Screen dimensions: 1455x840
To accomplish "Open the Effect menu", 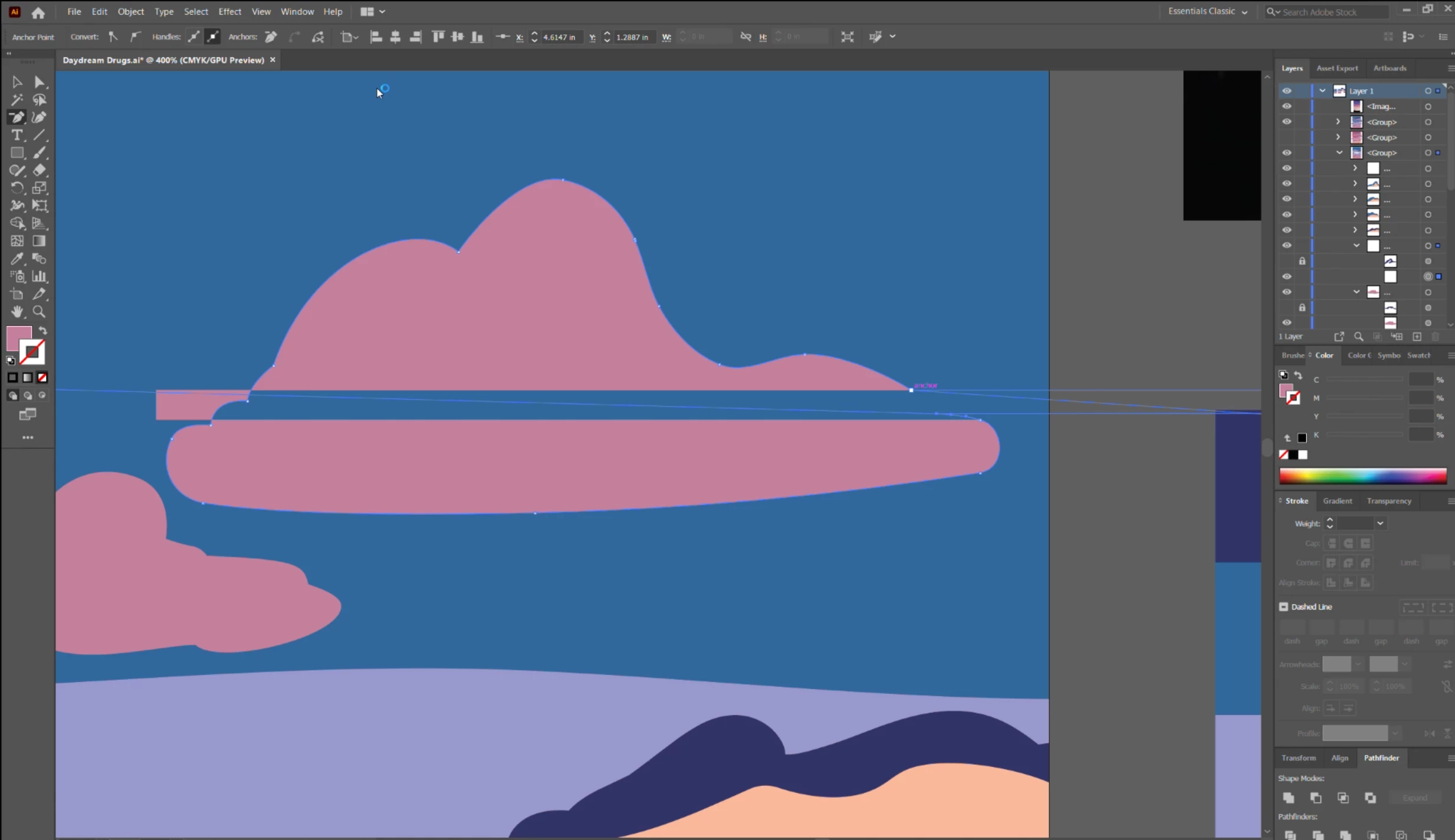I will coord(229,11).
